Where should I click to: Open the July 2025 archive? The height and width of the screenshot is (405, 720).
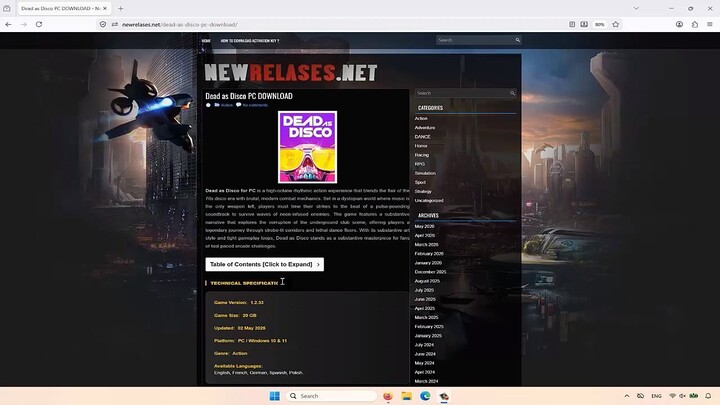click(424, 290)
